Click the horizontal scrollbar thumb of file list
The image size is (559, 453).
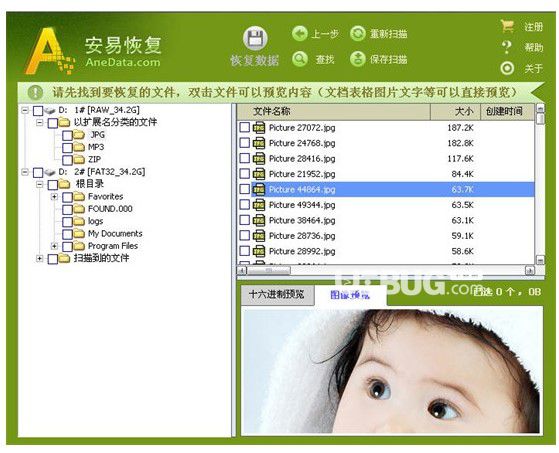pyautogui.click(x=269, y=271)
